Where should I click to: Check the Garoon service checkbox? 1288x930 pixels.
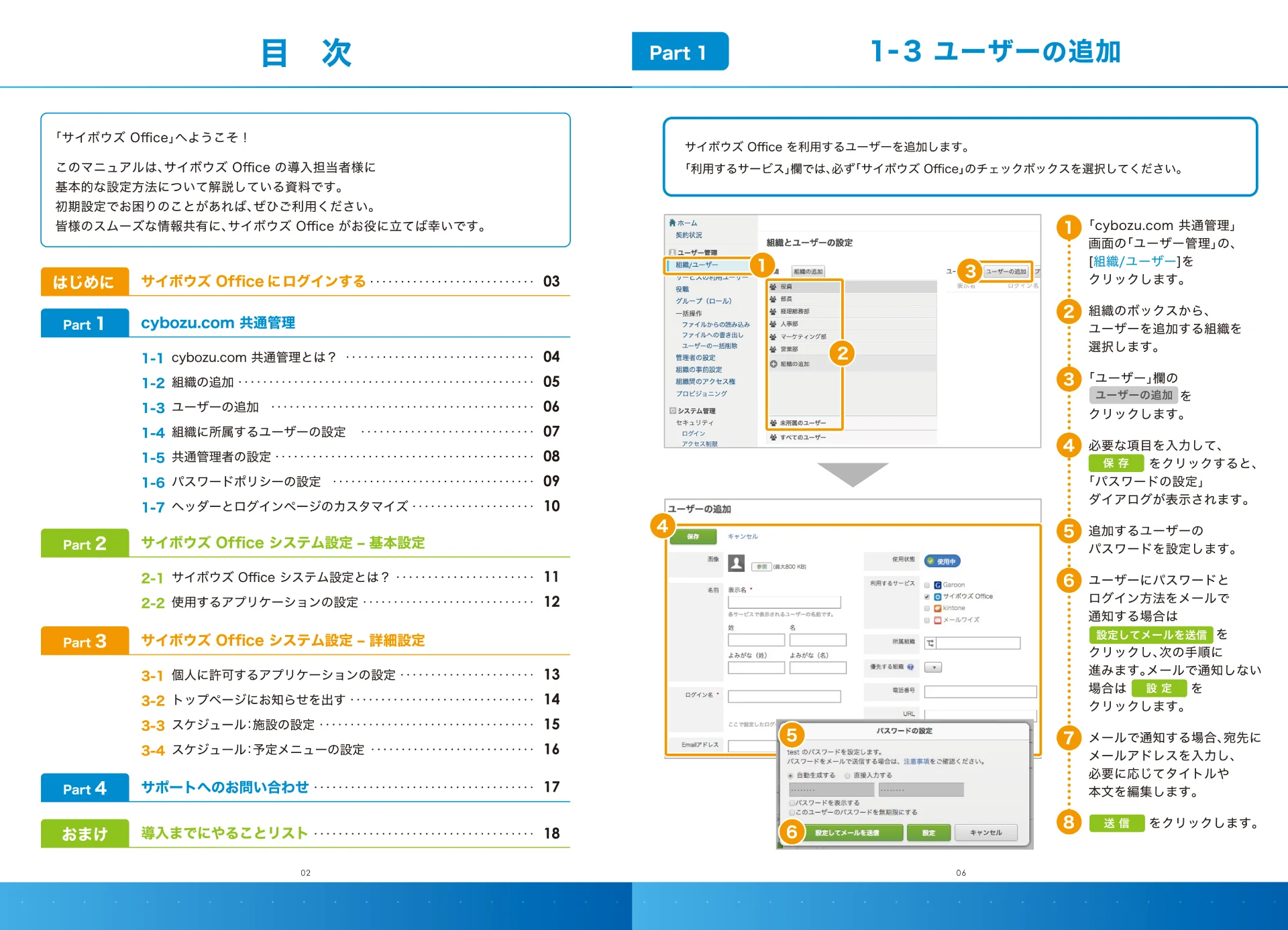pyautogui.click(x=927, y=585)
